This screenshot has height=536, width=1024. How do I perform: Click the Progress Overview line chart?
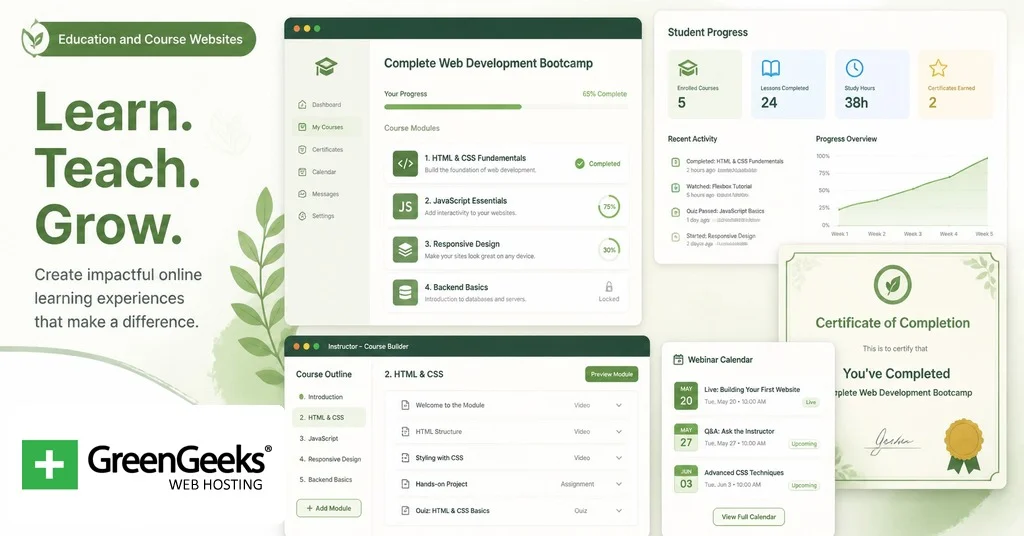click(913, 193)
